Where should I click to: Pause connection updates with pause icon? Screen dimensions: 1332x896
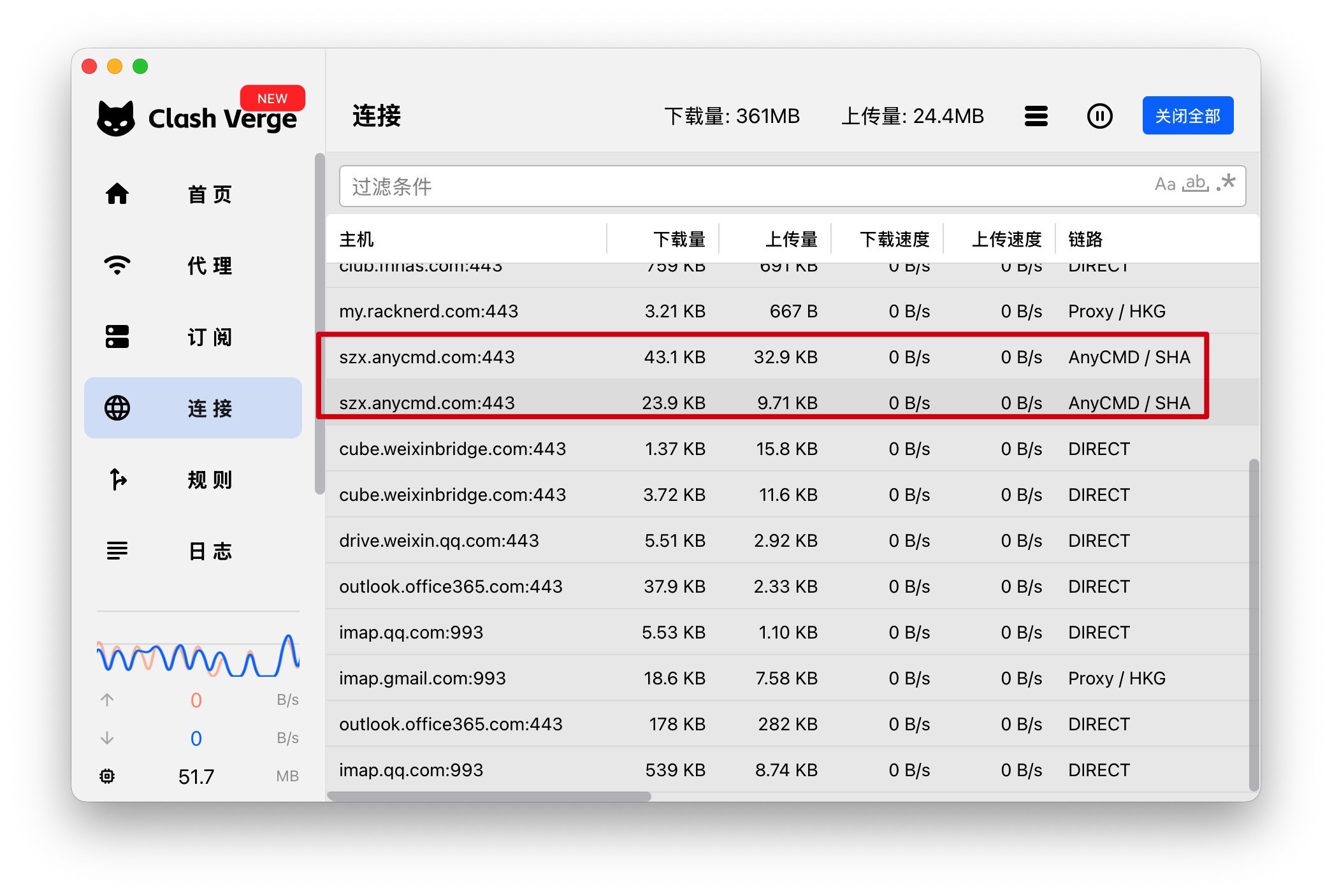pyautogui.click(x=1099, y=116)
